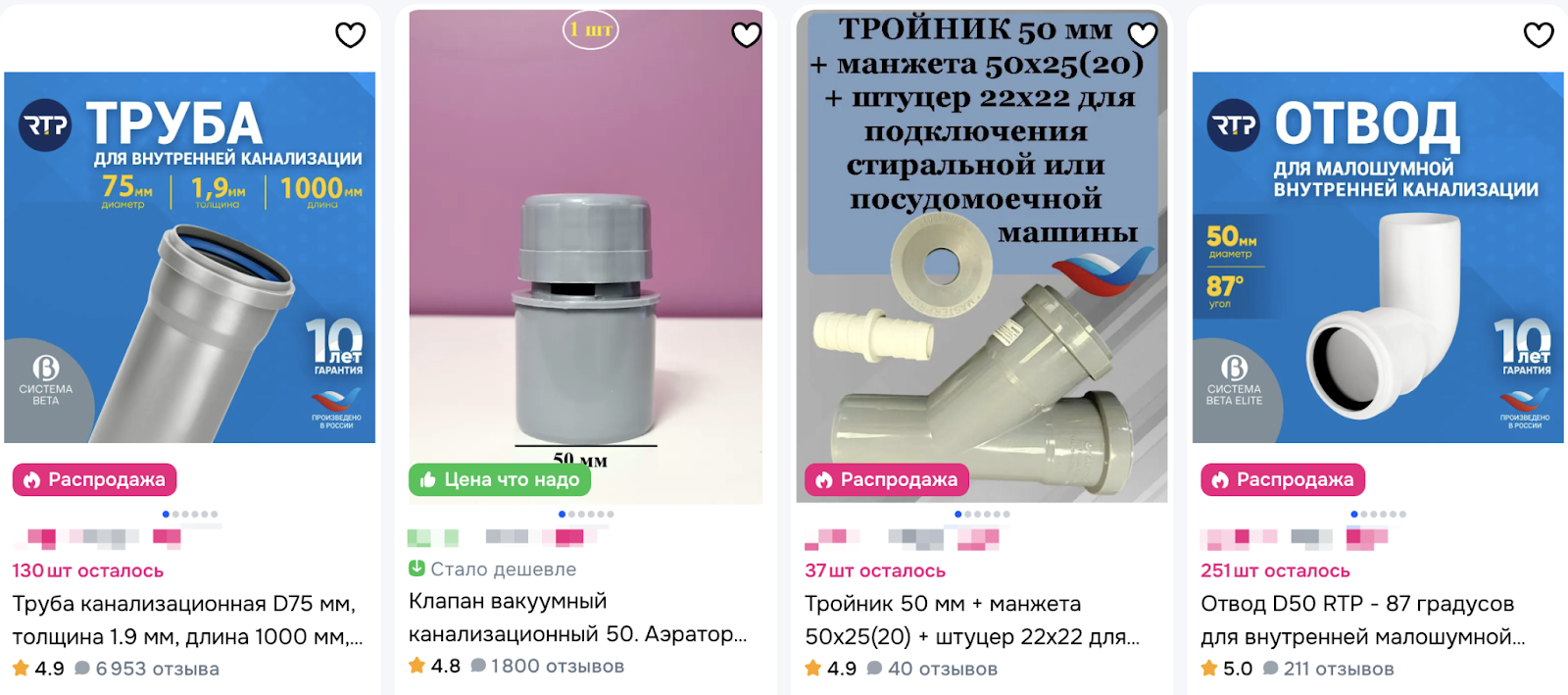Open 6953 отзыва reviews link
Image resolution: width=1568 pixels, height=695 pixels.
pyautogui.click(x=157, y=669)
